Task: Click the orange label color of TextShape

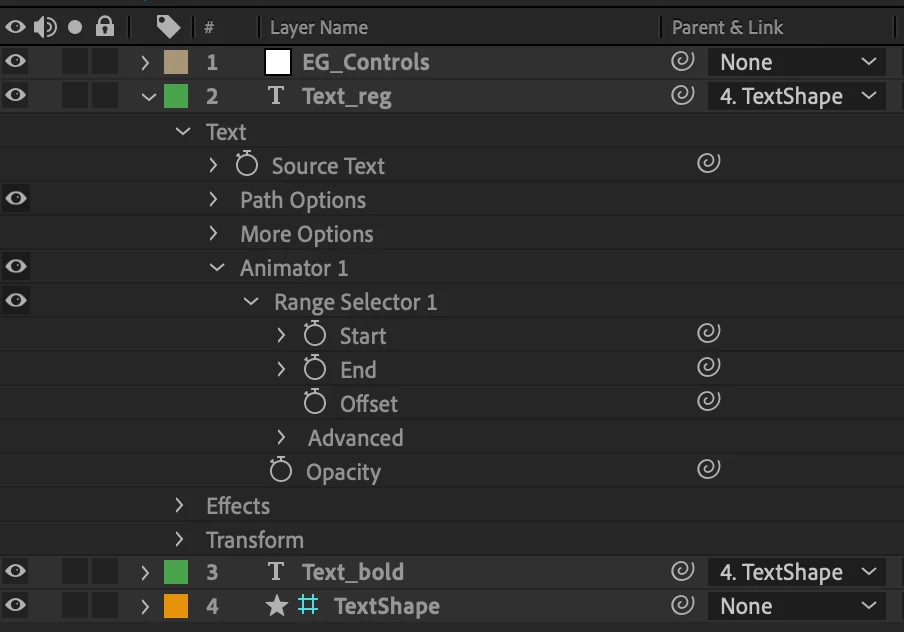Action: tap(176, 606)
